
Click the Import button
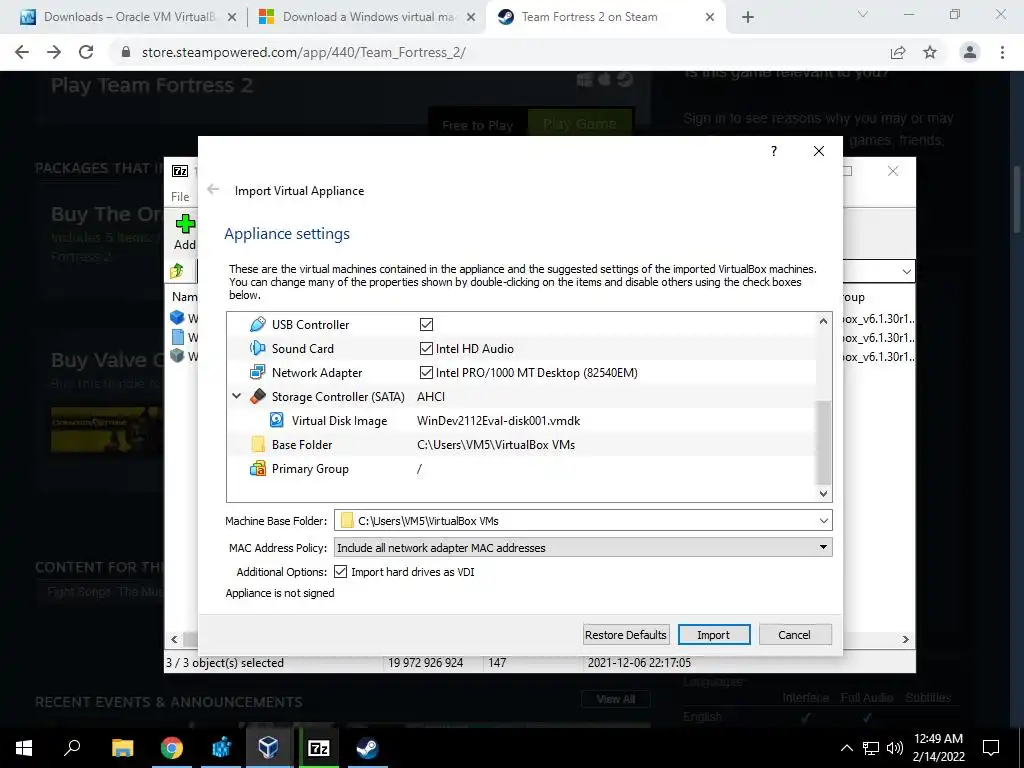point(714,635)
